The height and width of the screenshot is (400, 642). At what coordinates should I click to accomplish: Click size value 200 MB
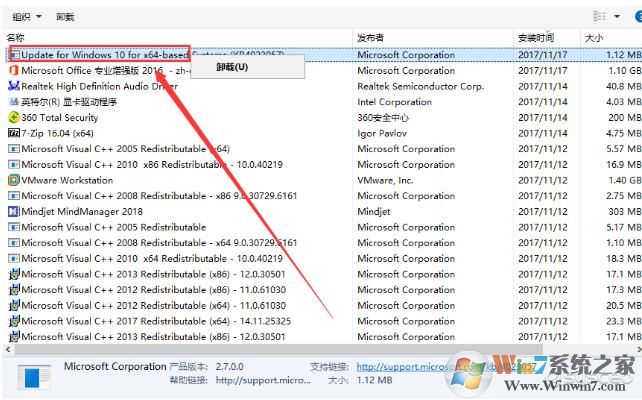624,118
